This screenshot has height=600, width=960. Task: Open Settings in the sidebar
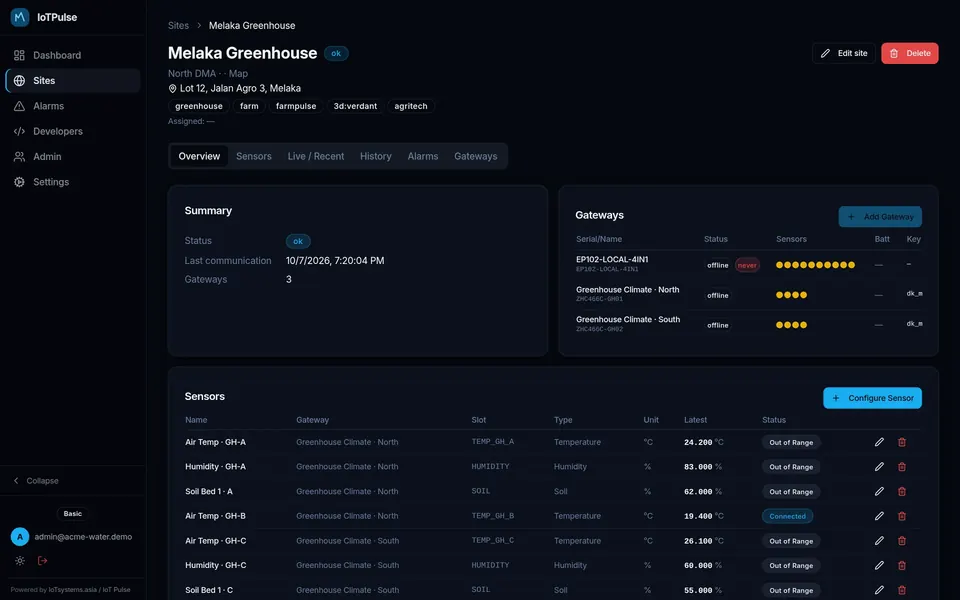coord(72,182)
